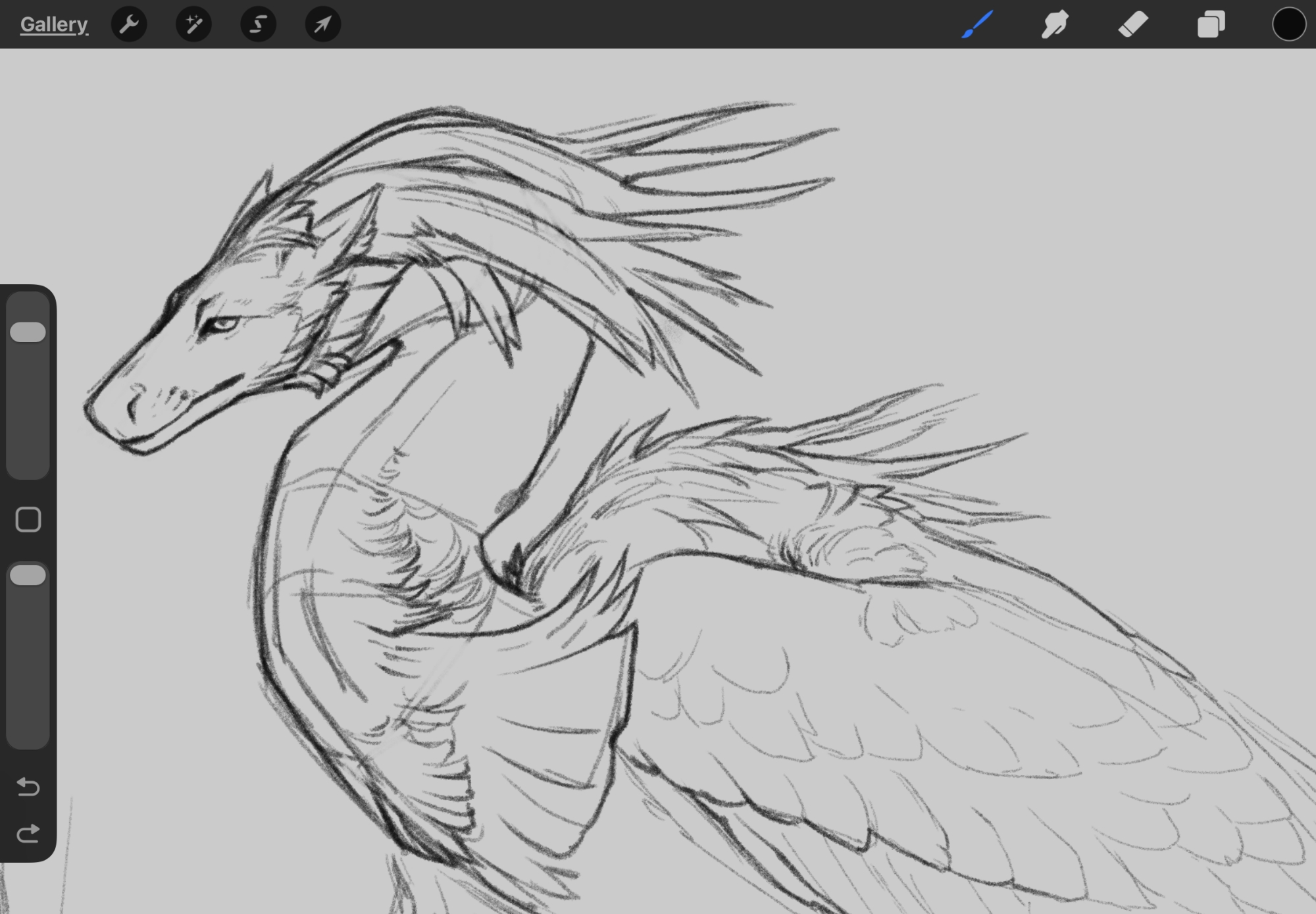Open the Actions wrench menu
Screen dimensions: 1316x914
pyautogui.click(x=129, y=24)
